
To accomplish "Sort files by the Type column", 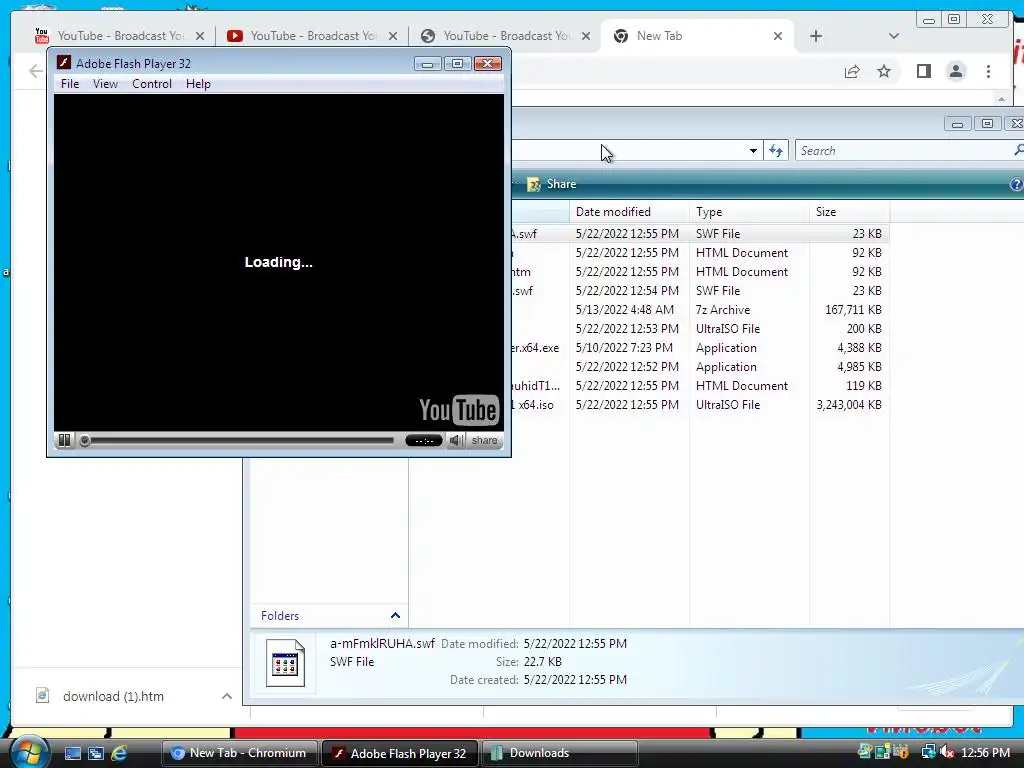I will [749, 212].
